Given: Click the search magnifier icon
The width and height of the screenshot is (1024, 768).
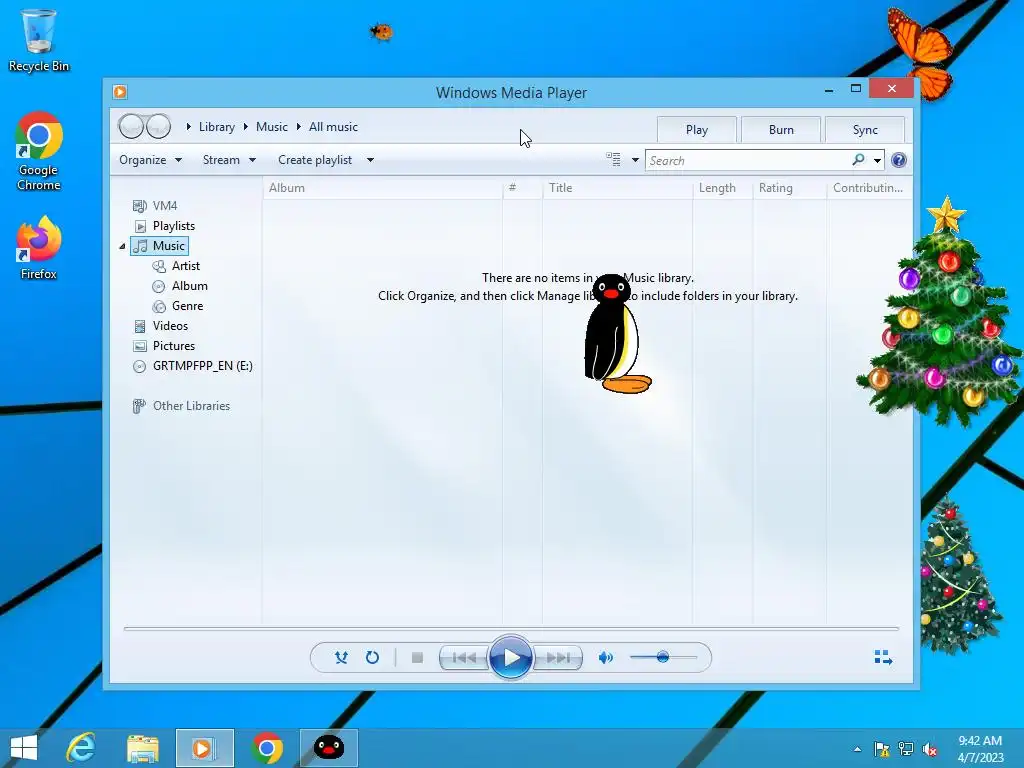Looking at the screenshot, I should tap(858, 160).
